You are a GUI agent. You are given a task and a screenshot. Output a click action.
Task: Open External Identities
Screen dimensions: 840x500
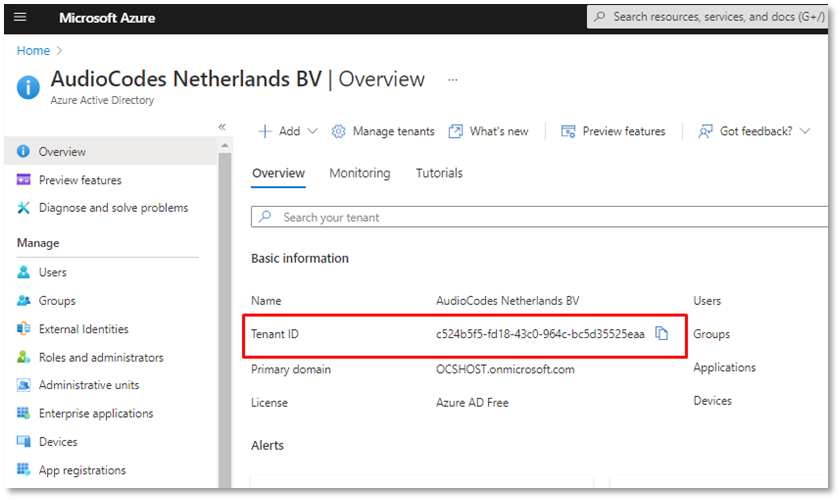pos(84,329)
